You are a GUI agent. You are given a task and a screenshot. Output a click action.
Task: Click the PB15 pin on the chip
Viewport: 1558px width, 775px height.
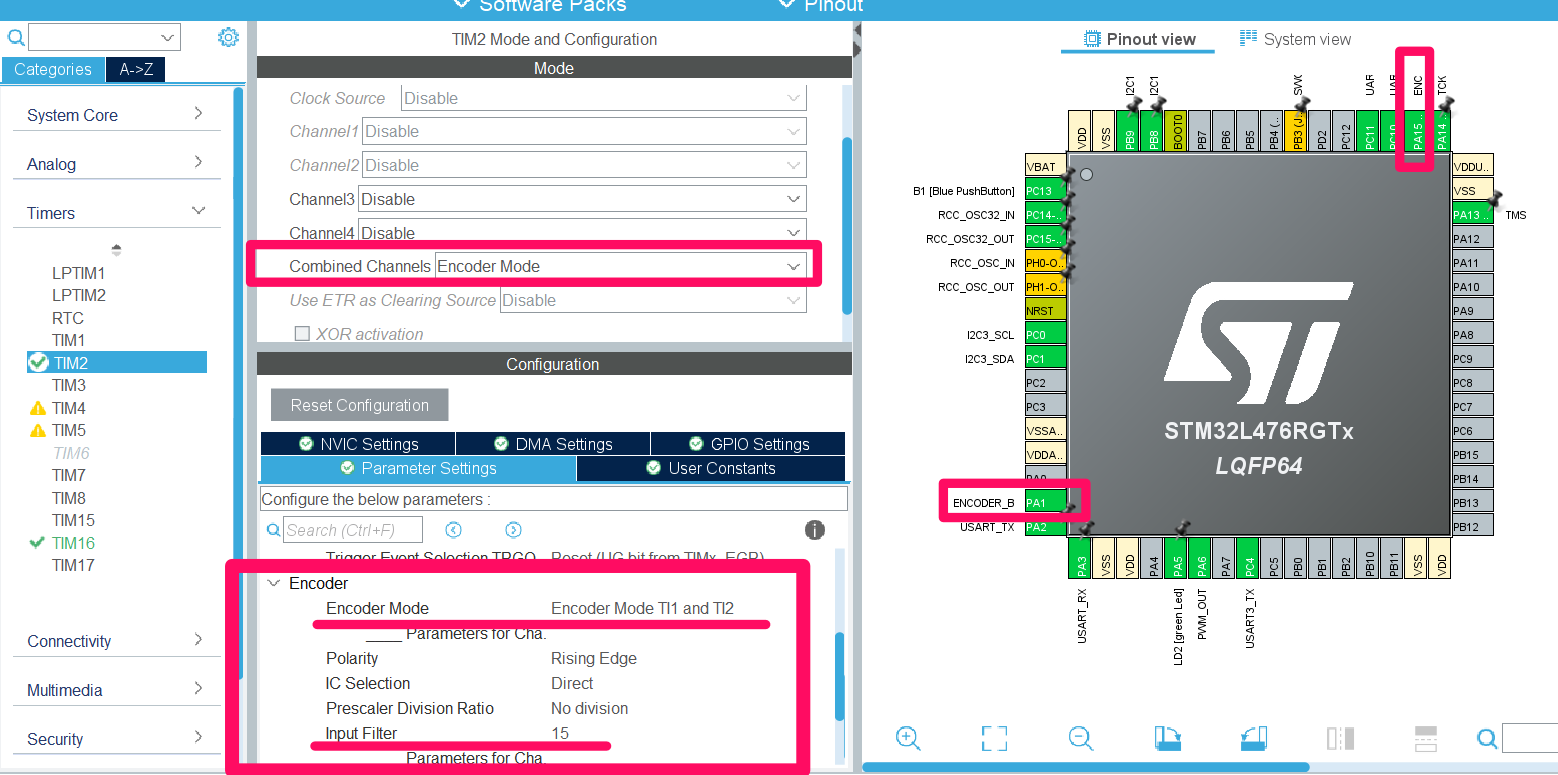pyautogui.click(x=1472, y=455)
